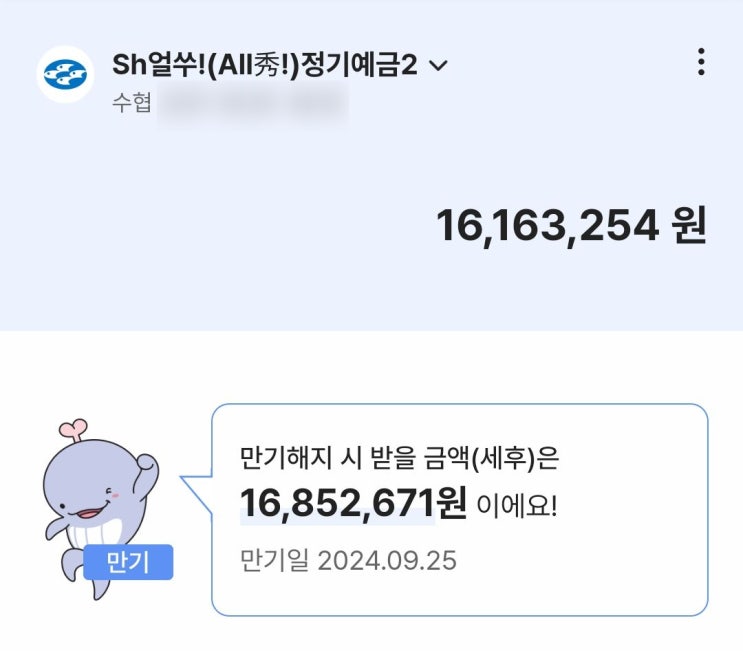This screenshot has height=651, width=743.
Task: Click the whale mascot character
Action: (100, 509)
